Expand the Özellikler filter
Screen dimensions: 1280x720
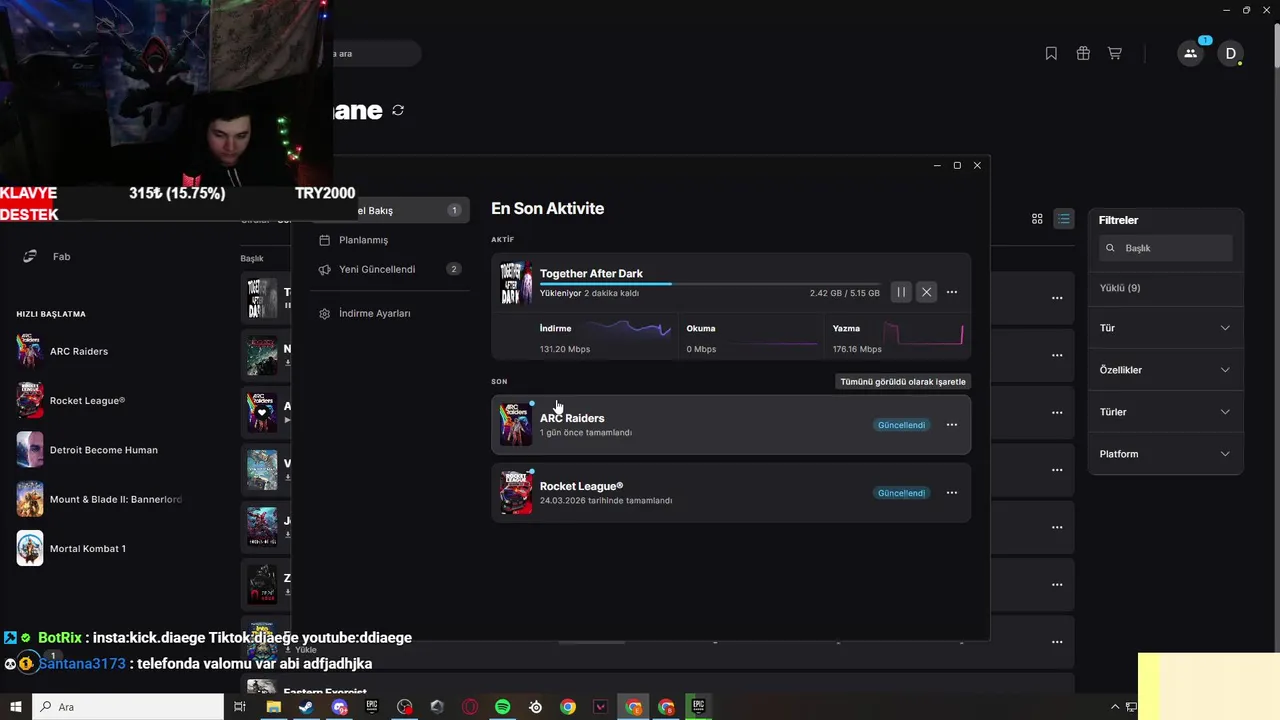1165,370
